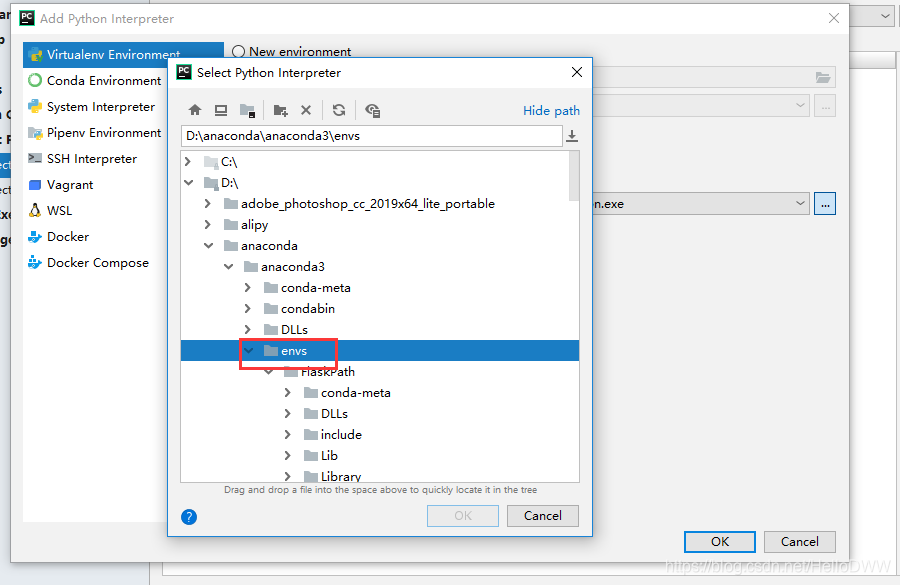The width and height of the screenshot is (900, 585).
Task: Click the file tree vertical scrollbar
Action: 574,176
